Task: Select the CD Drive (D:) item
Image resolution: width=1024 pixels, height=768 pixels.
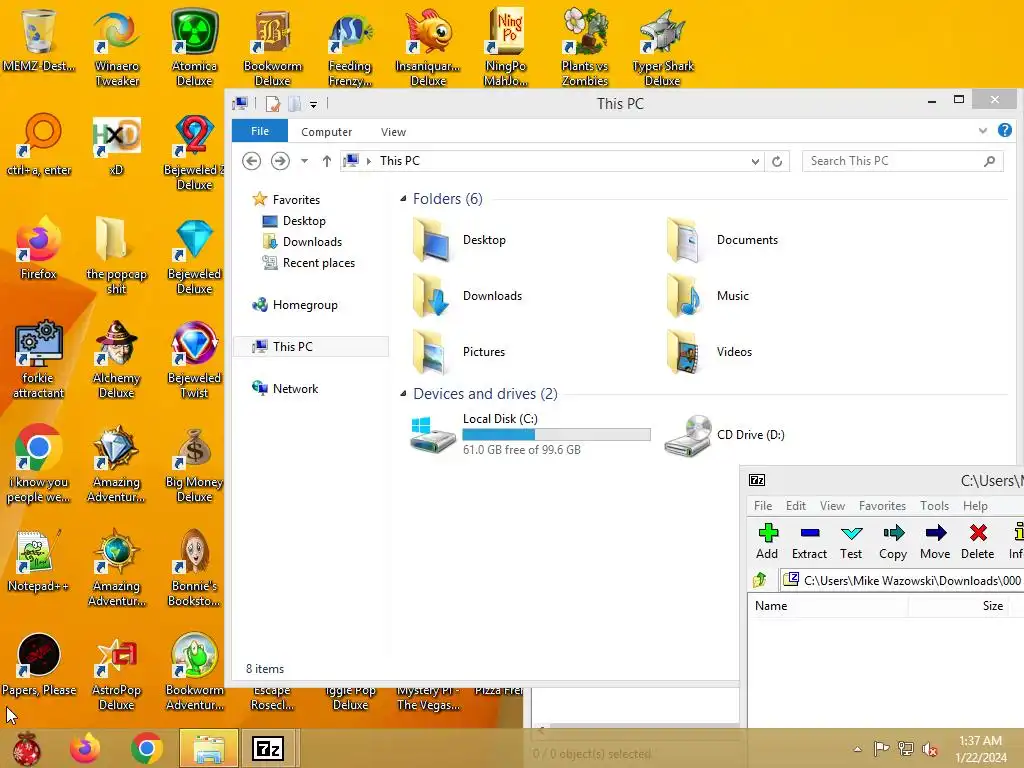Action: tap(724, 435)
